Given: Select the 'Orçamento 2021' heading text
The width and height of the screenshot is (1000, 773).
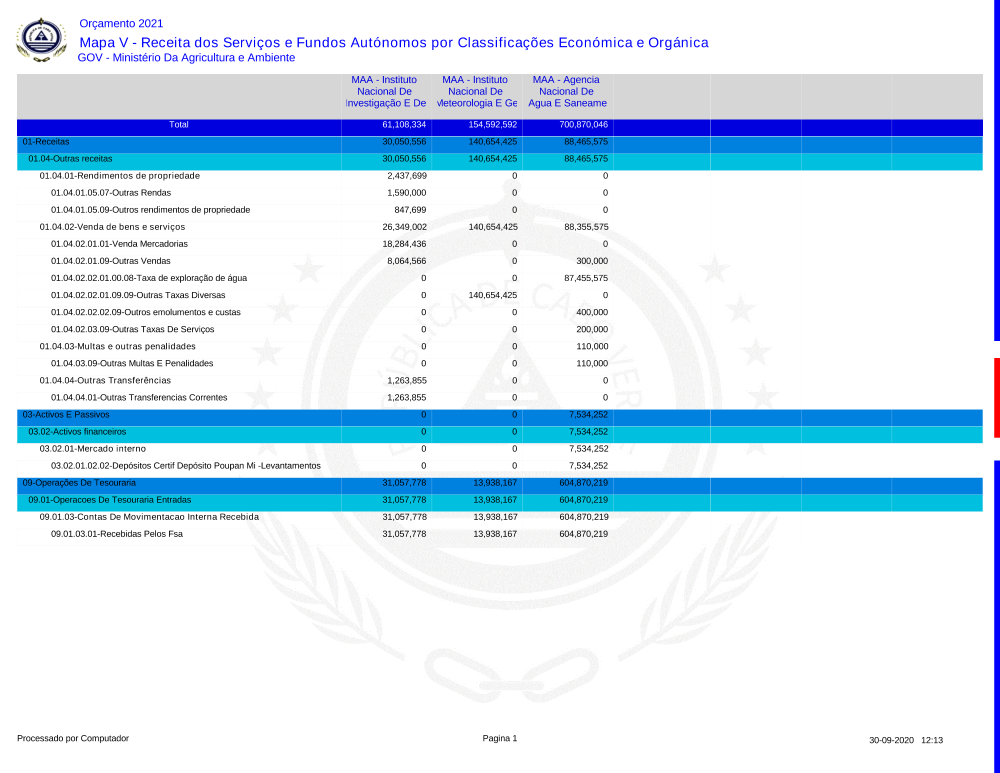Looking at the screenshot, I should 120,23.
